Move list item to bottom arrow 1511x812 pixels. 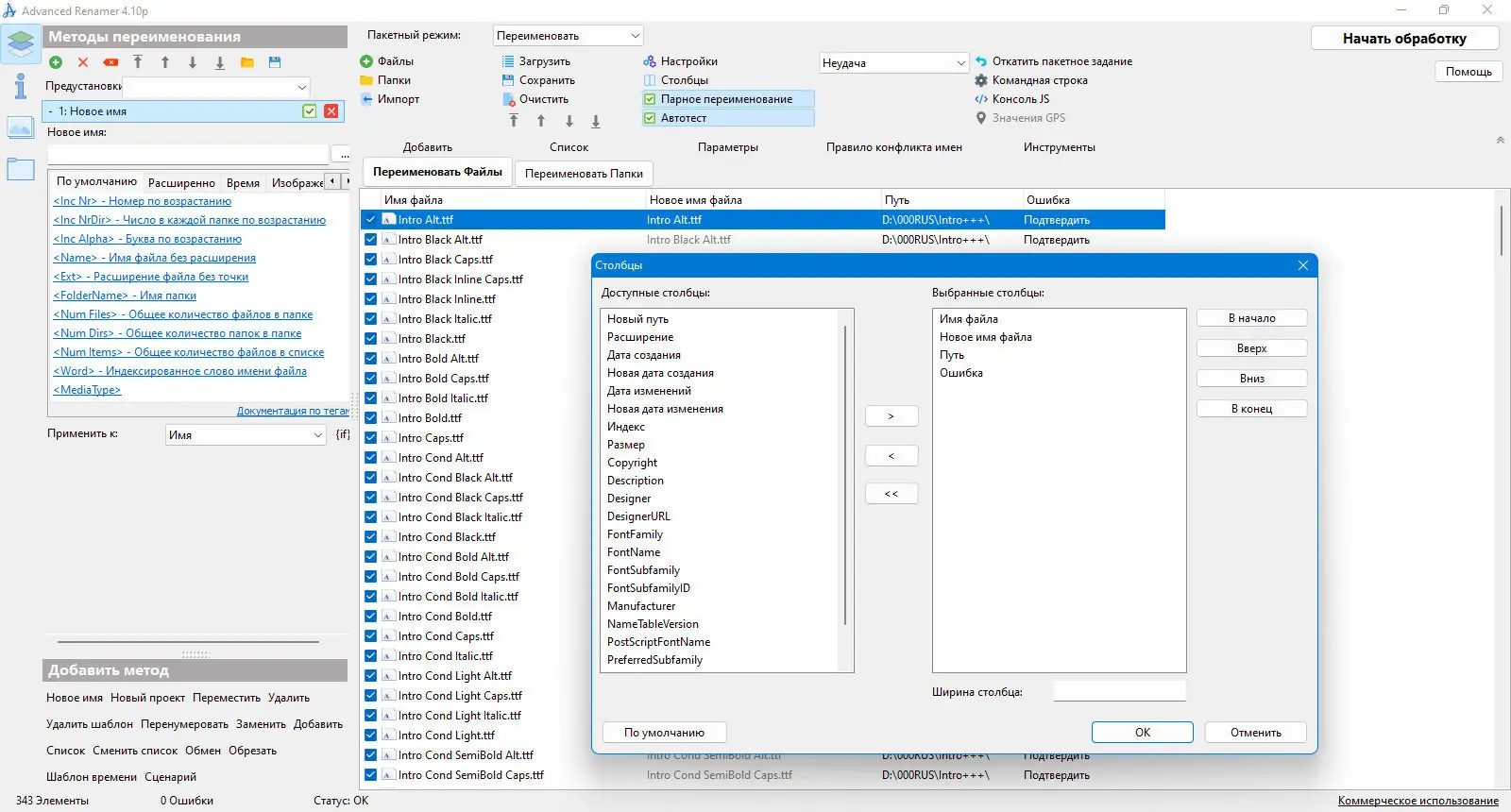point(596,121)
